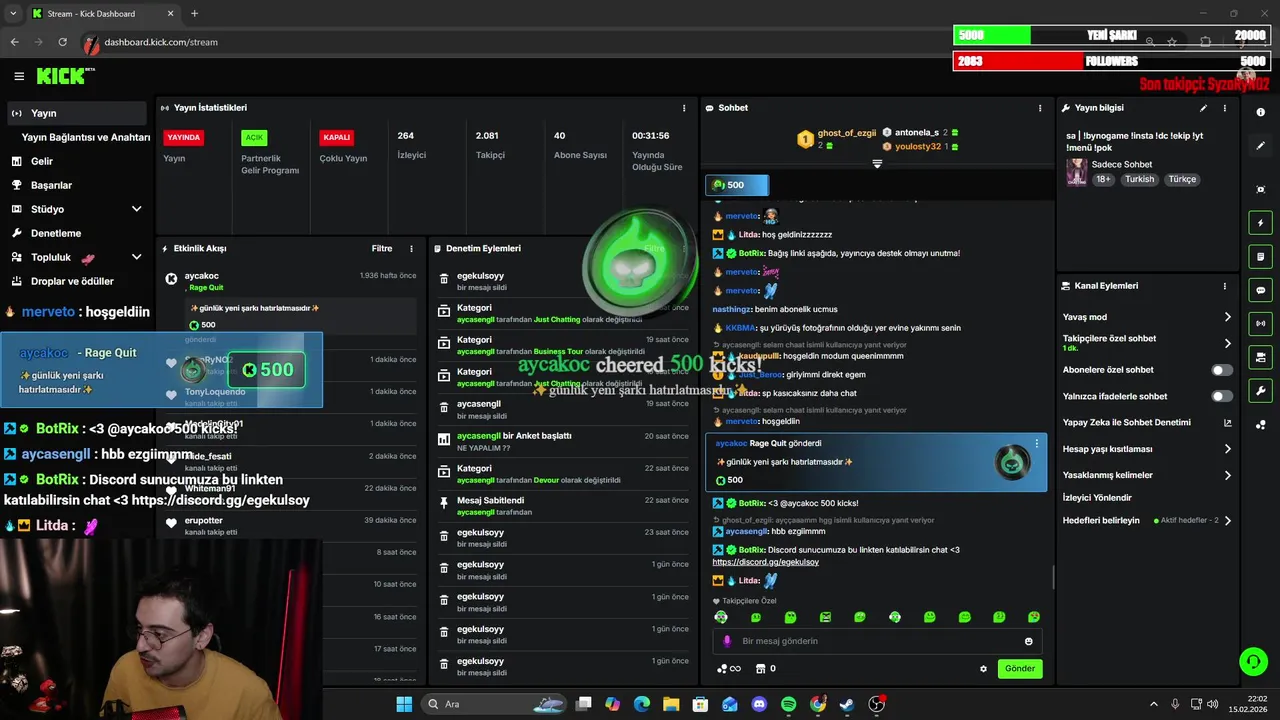The width and height of the screenshot is (1280, 720).
Task: Open the Sohbet panel three-dot menu
Action: pyautogui.click(x=1040, y=108)
